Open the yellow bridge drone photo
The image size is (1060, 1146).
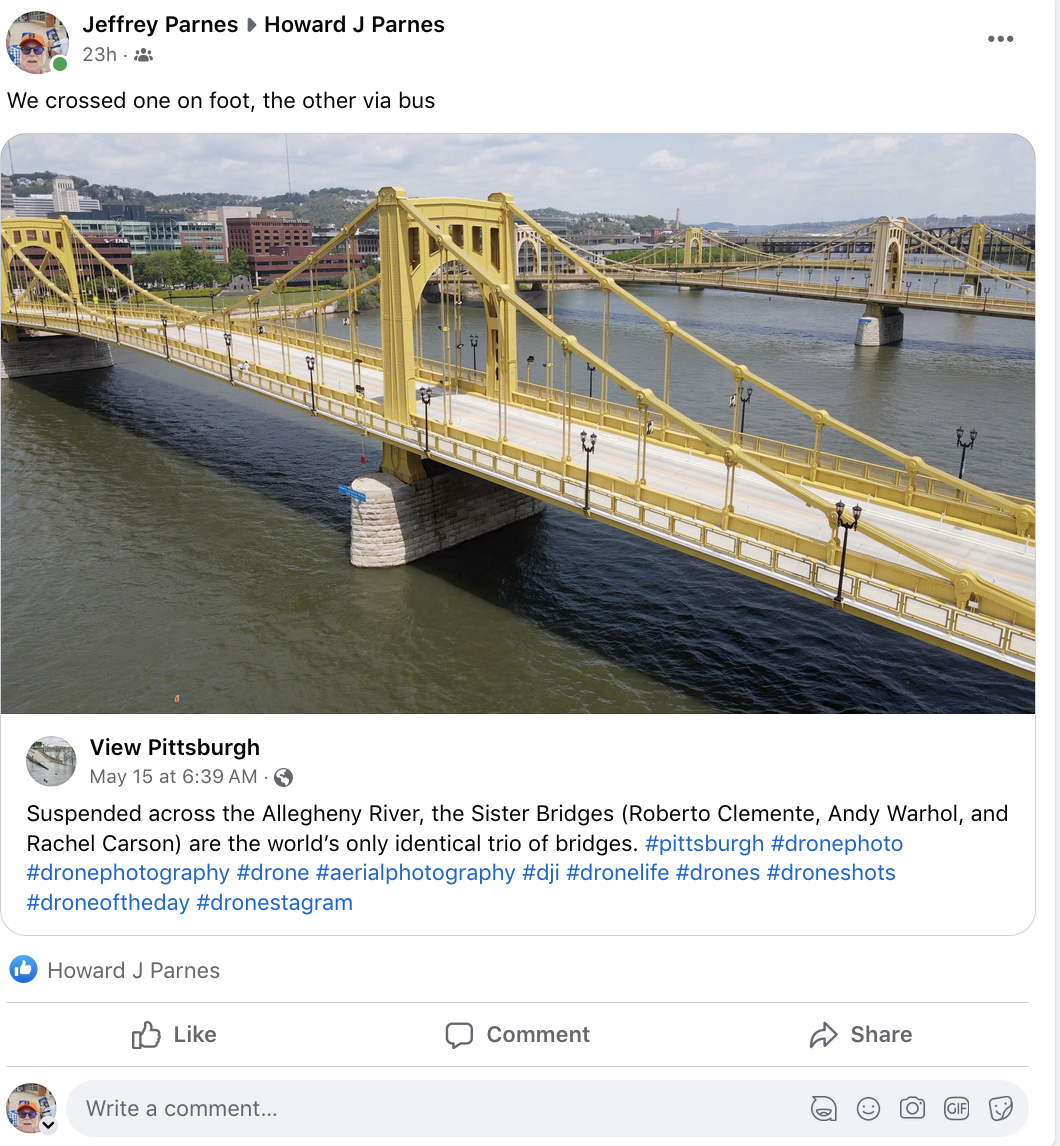click(517, 423)
